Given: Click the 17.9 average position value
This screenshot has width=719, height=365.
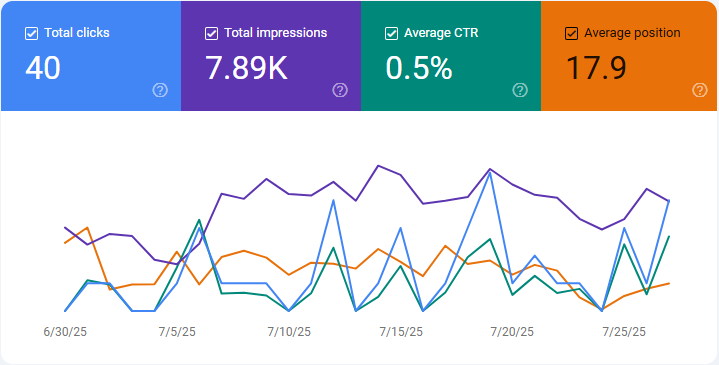Looking at the screenshot, I should [x=596, y=68].
